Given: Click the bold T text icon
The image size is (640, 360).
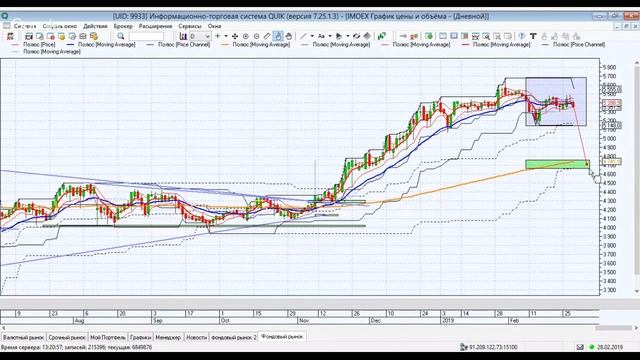Looking at the screenshot, I should [x=533, y=36].
